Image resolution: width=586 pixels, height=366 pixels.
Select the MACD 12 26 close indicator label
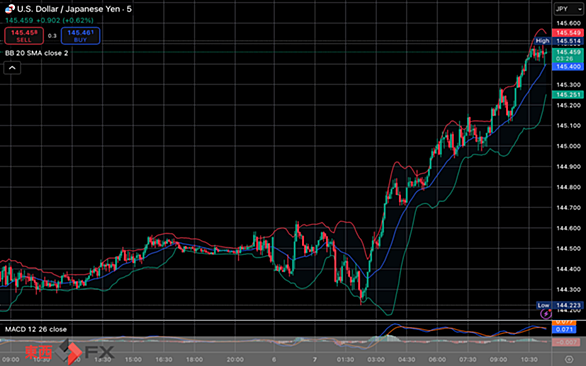[36, 329]
